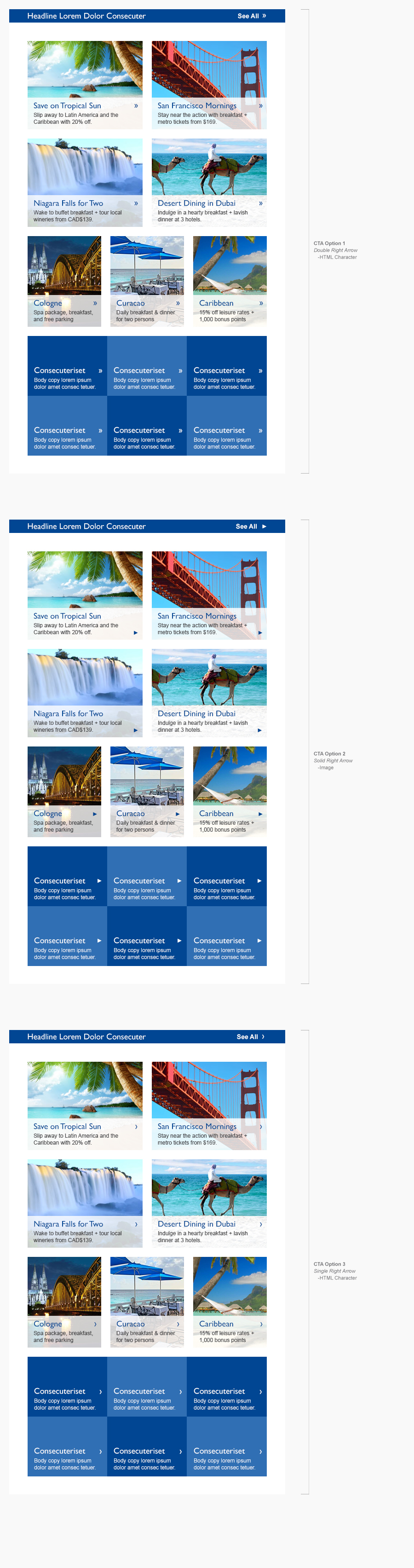The height and width of the screenshot is (1568, 414).
Task: Click solid triangle arrow in San Francisco Mornings card
Action: click(260, 632)
